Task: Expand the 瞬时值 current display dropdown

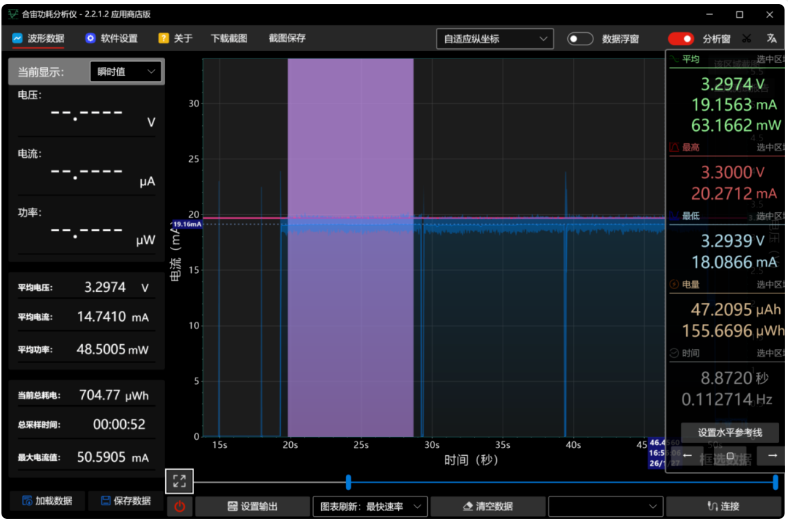Action: coord(126,72)
